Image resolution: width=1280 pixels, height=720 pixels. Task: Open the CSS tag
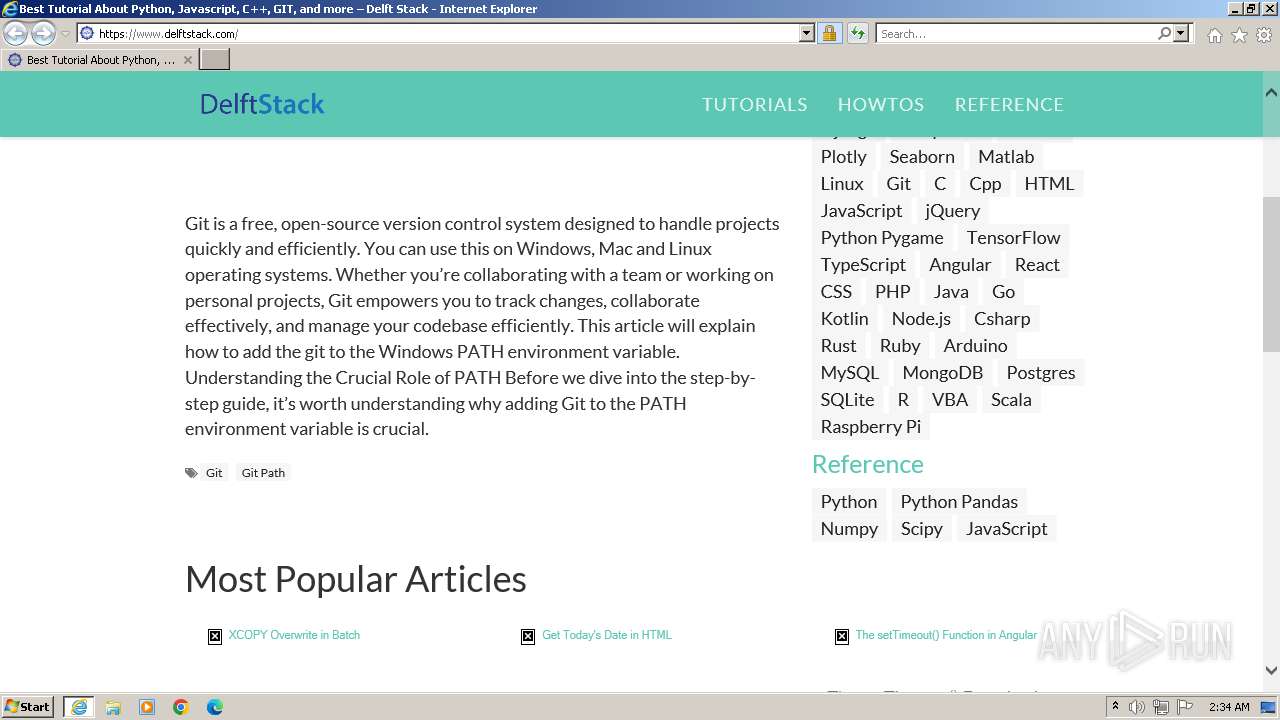pyautogui.click(x=836, y=291)
